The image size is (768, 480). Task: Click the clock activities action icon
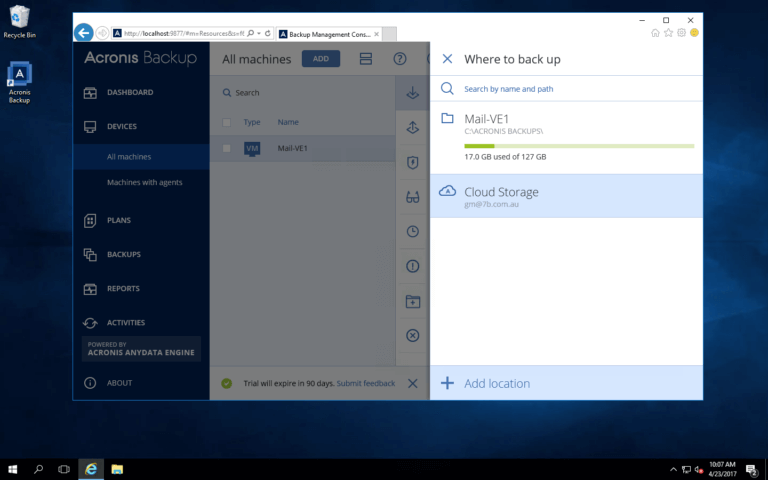pyautogui.click(x=412, y=232)
